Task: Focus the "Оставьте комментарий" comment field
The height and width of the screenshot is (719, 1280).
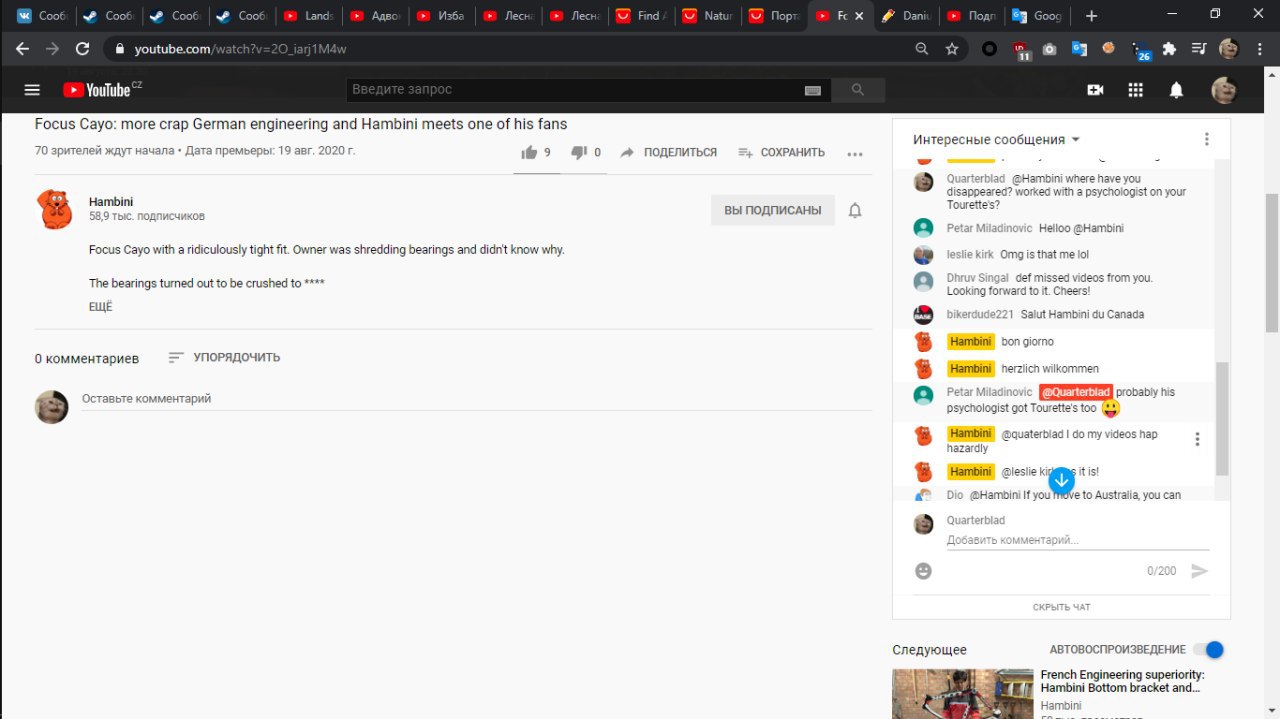Action: point(476,399)
